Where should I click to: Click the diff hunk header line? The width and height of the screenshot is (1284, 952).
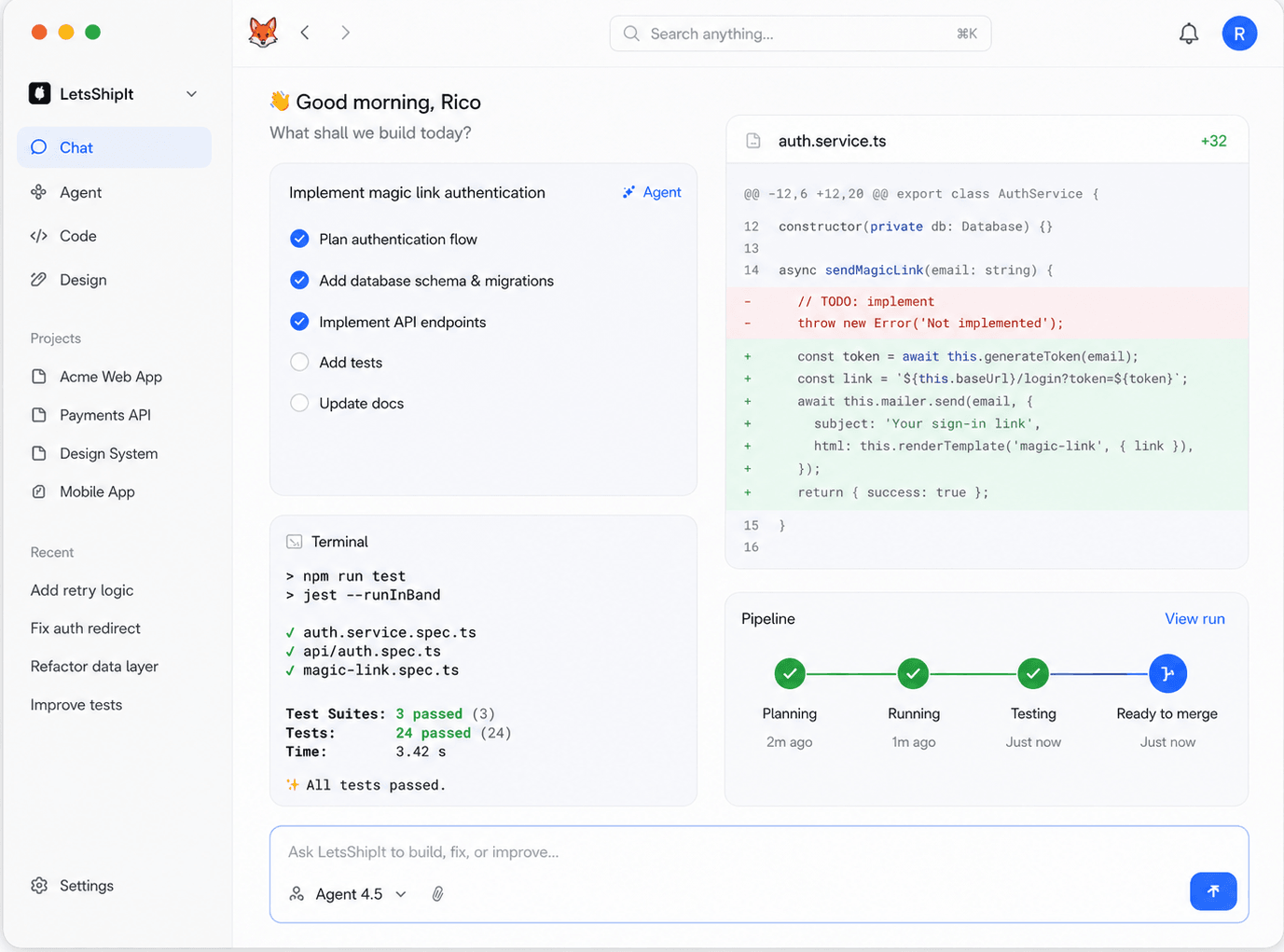pyautogui.click(x=921, y=194)
